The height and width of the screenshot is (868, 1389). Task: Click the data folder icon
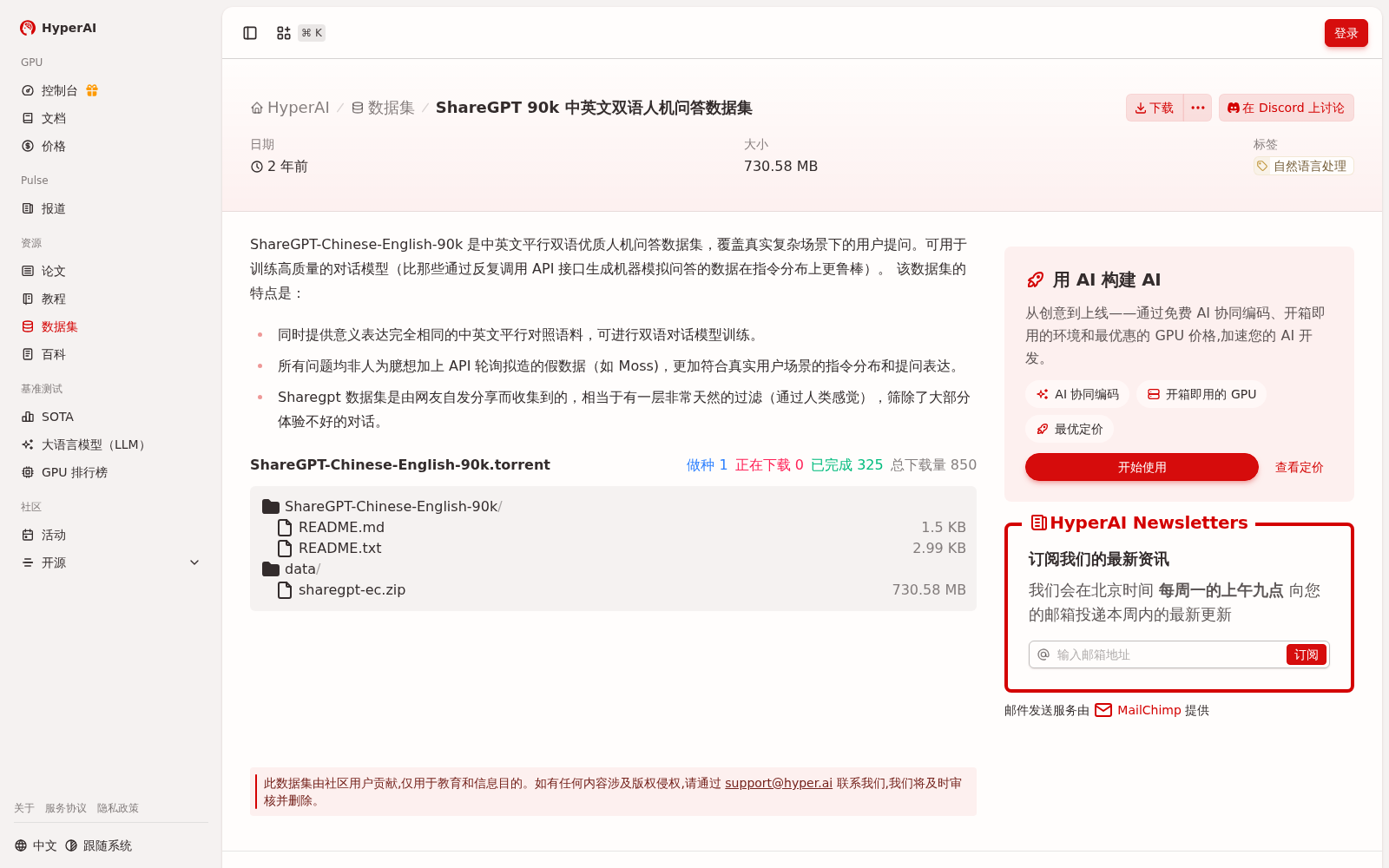[271, 569]
